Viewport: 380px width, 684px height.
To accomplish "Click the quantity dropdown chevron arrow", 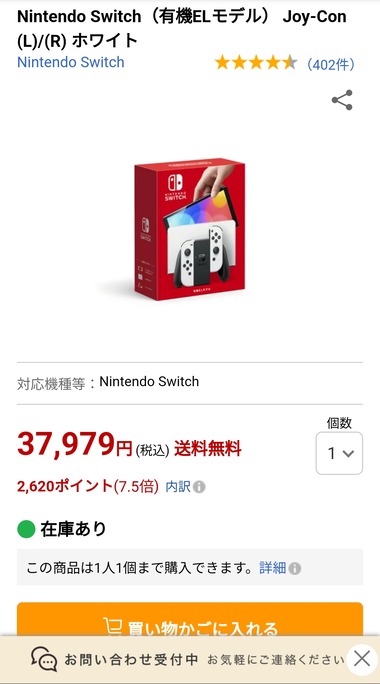I will pos(348,454).
